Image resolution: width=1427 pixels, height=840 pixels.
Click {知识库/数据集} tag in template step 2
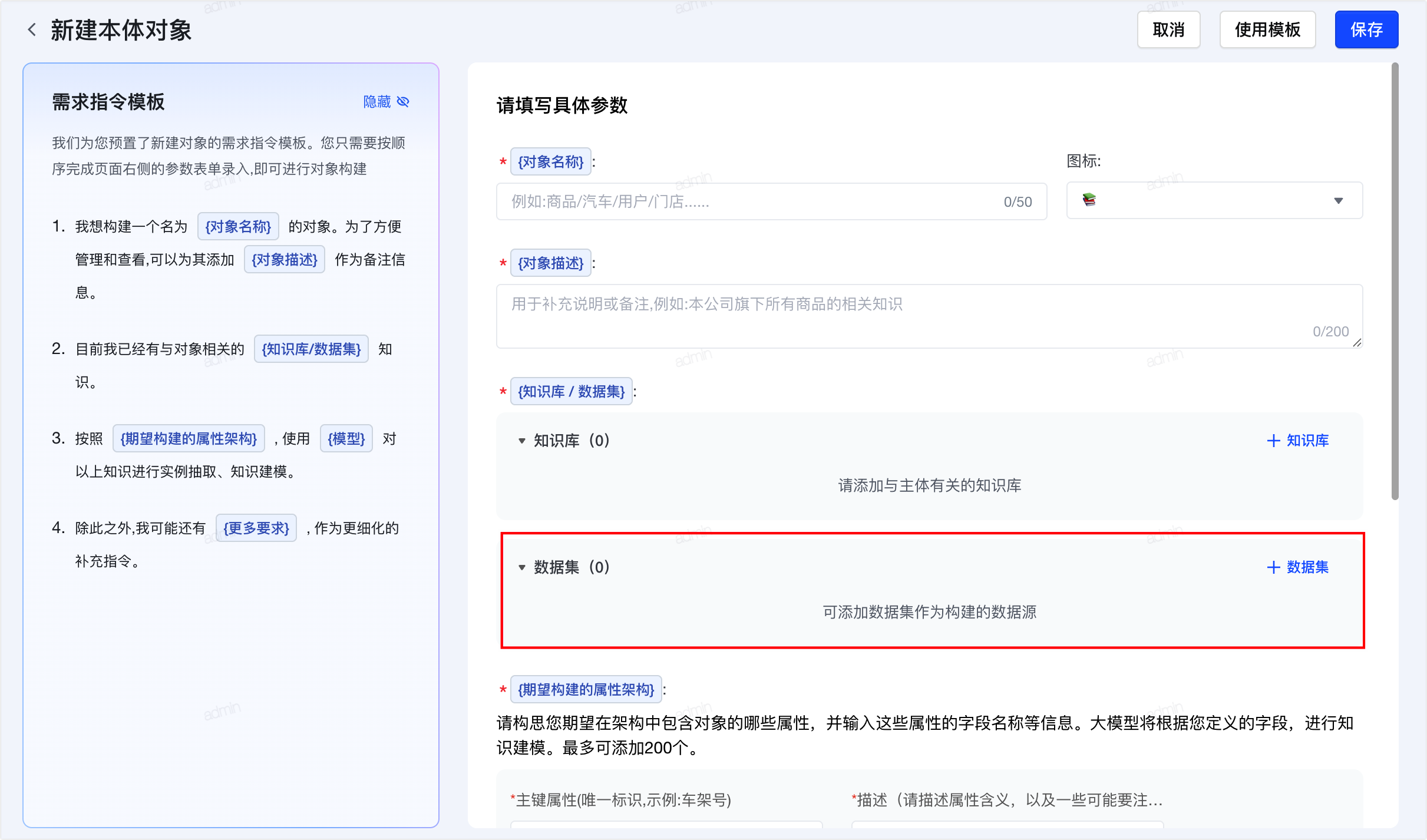(x=311, y=349)
